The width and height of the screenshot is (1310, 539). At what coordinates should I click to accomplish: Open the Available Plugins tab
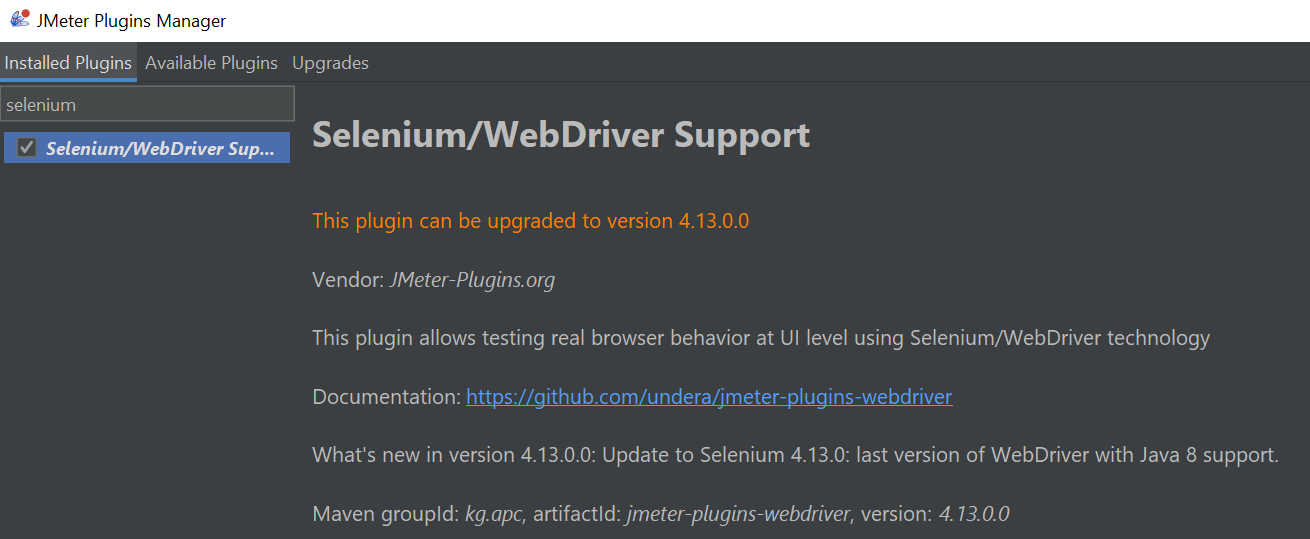click(211, 63)
